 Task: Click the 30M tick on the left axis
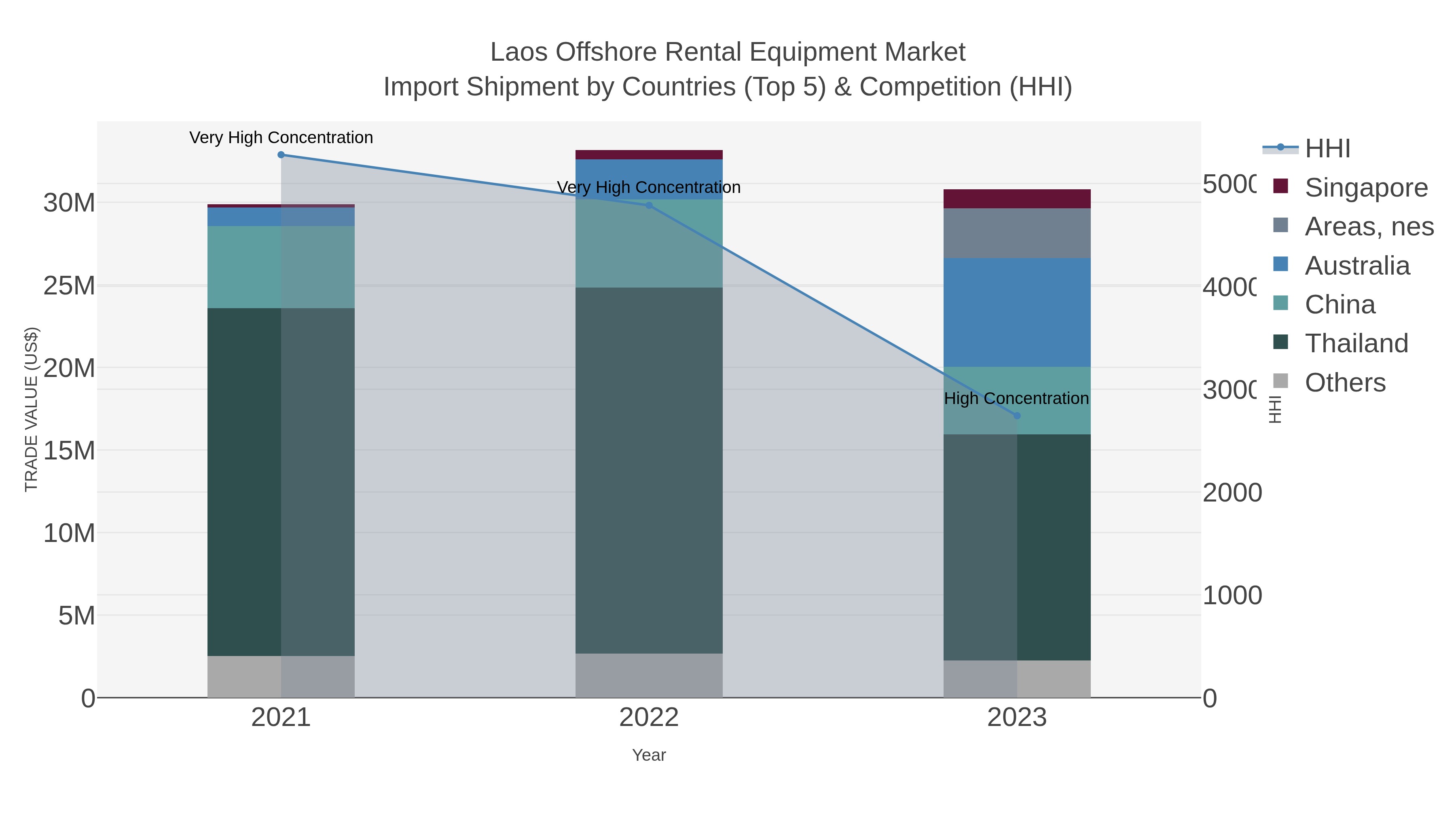(69, 203)
